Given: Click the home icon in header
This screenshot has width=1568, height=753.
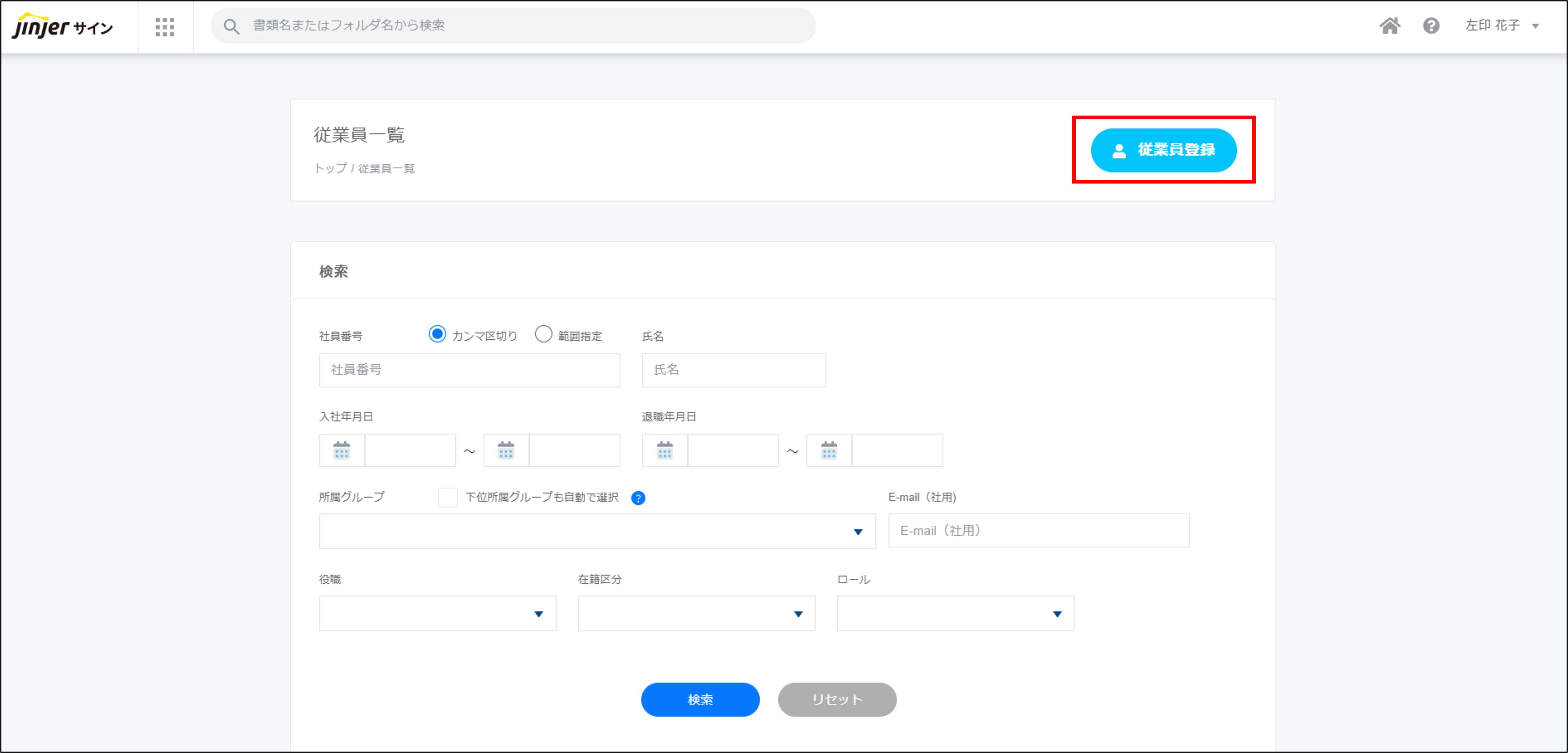Looking at the screenshot, I should [x=1390, y=26].
